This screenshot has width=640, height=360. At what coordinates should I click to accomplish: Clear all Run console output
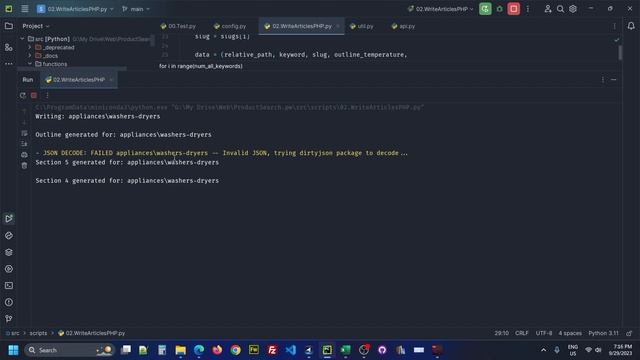24,165
